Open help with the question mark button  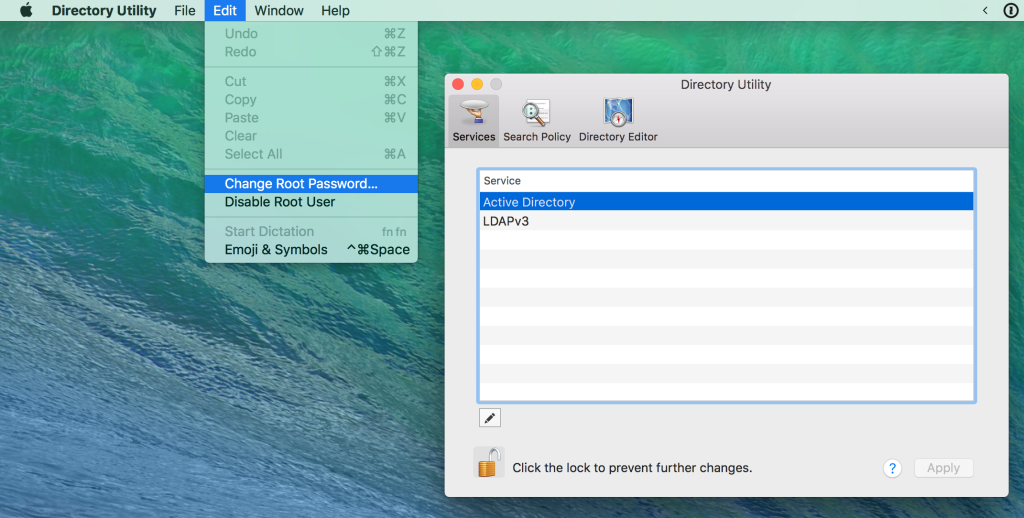(x=892, y=468)
